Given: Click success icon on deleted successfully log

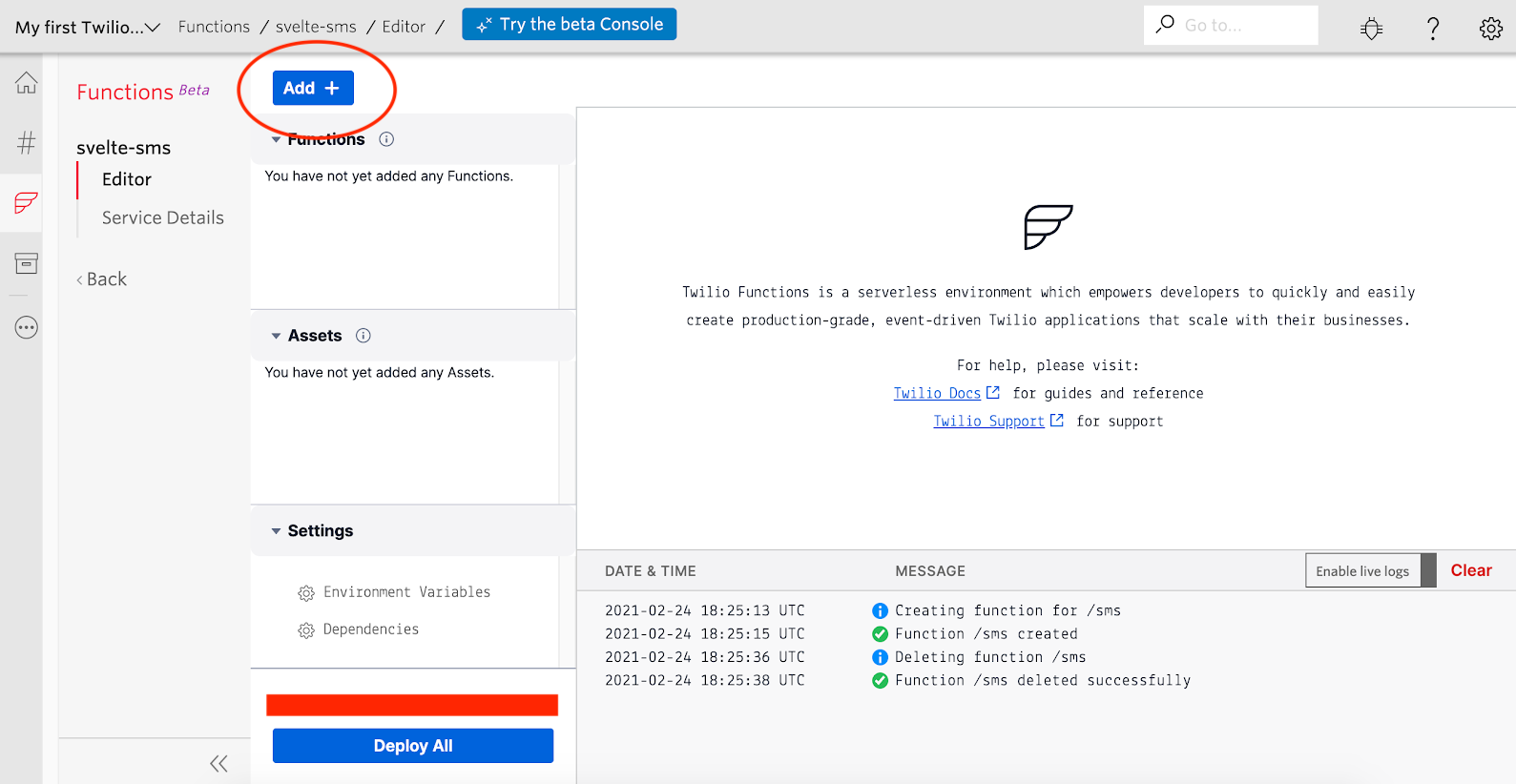Looking at the screenshot, I should pyautogui.click(x=880, y=681).
